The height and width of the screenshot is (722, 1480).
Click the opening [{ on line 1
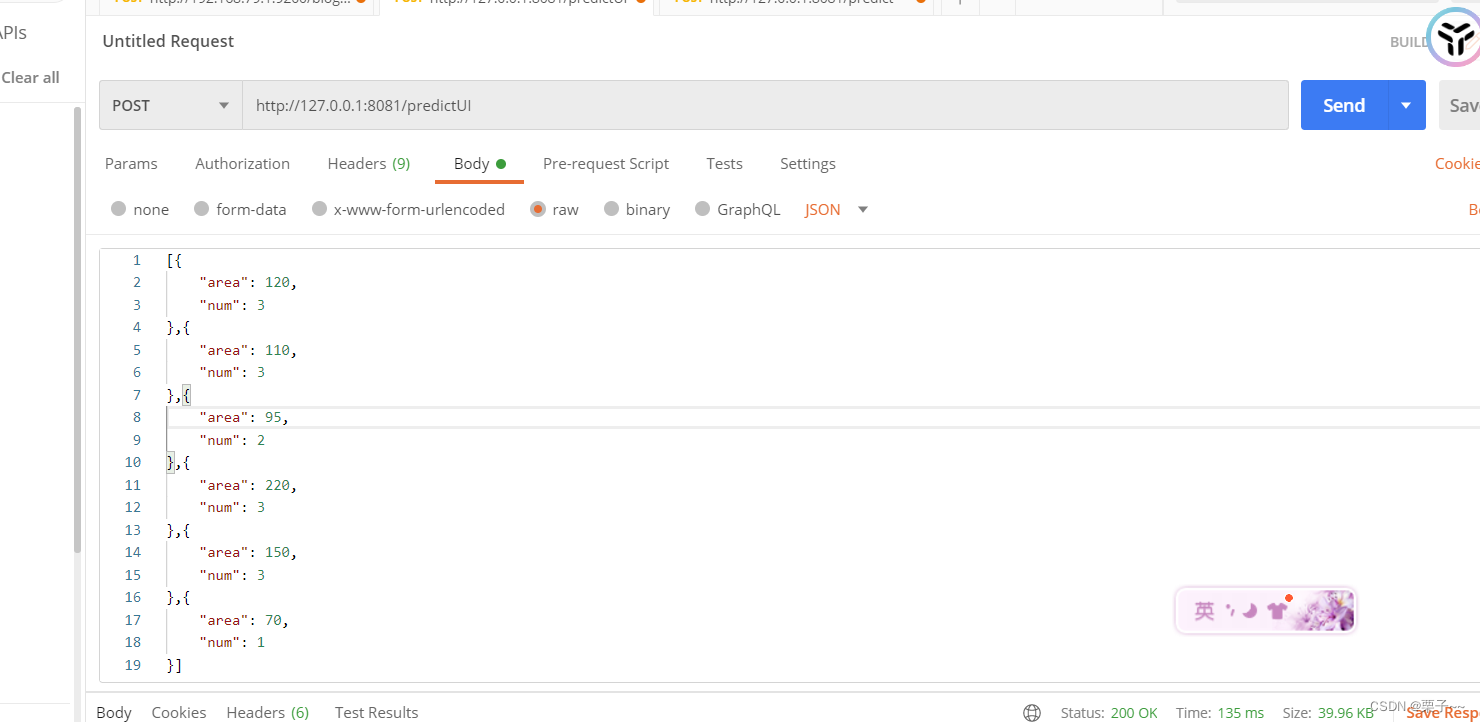174,260
